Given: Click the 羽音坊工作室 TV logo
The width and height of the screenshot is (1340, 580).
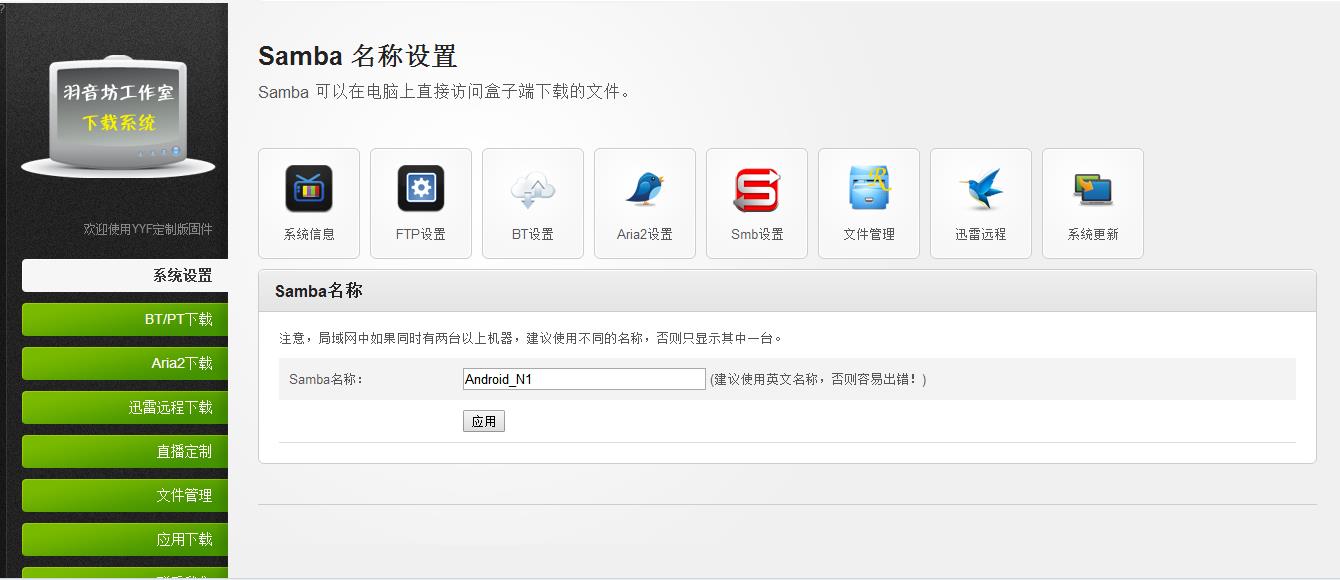Looking at the screenshot, I should (x=118, y=118).
